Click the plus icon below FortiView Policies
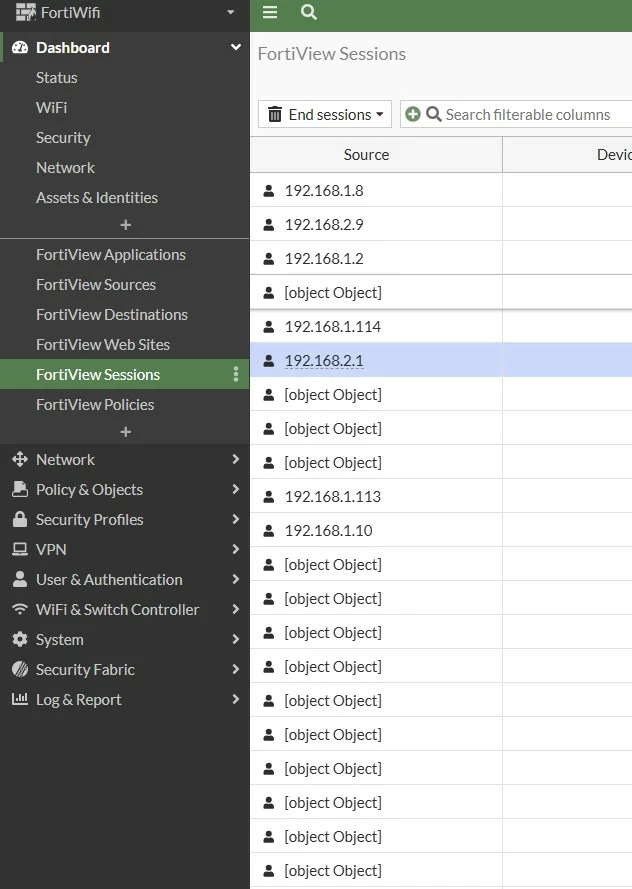The image size is (632, 889). 125,432
